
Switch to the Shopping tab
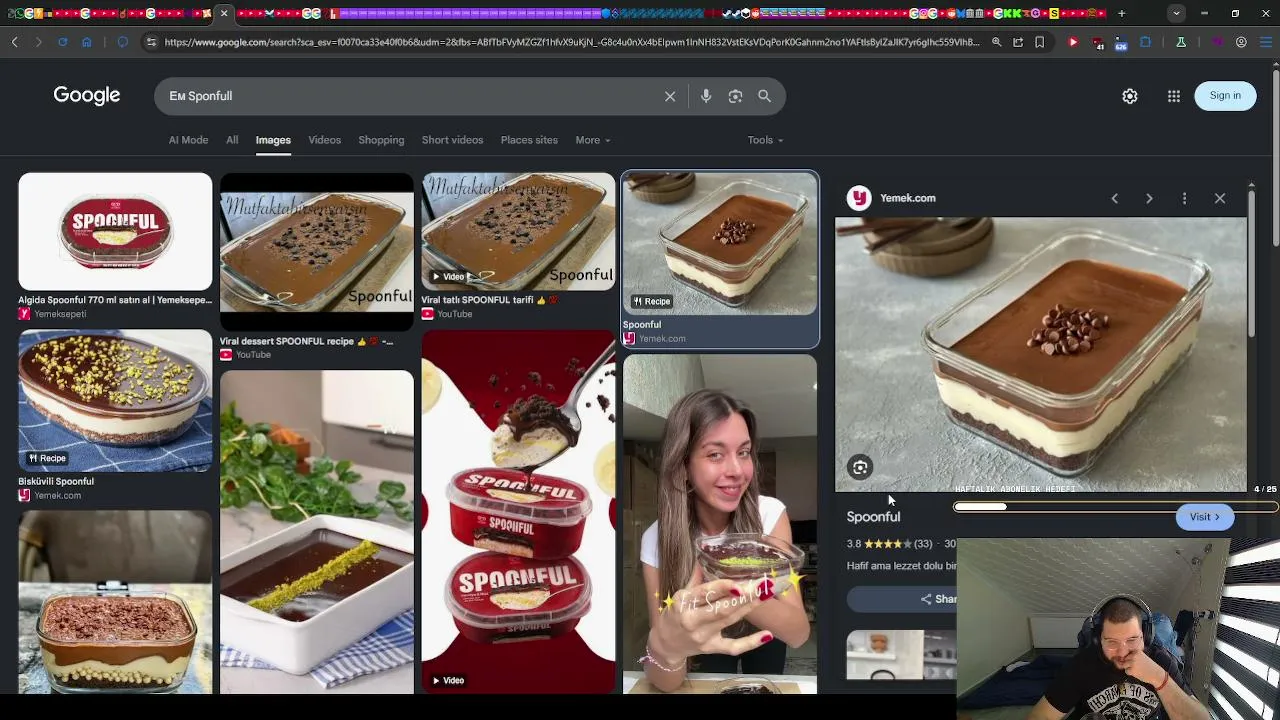(x=381, y=140)
